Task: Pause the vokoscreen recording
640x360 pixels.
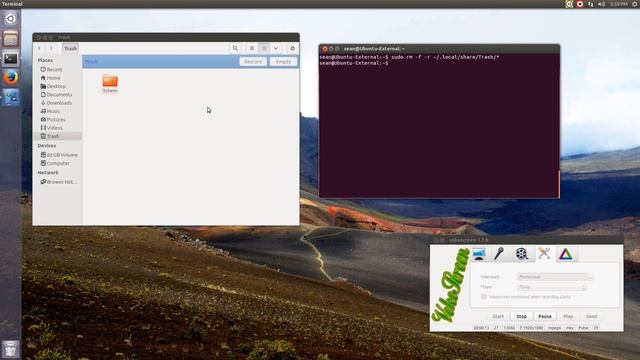Action: coord(545,316)
